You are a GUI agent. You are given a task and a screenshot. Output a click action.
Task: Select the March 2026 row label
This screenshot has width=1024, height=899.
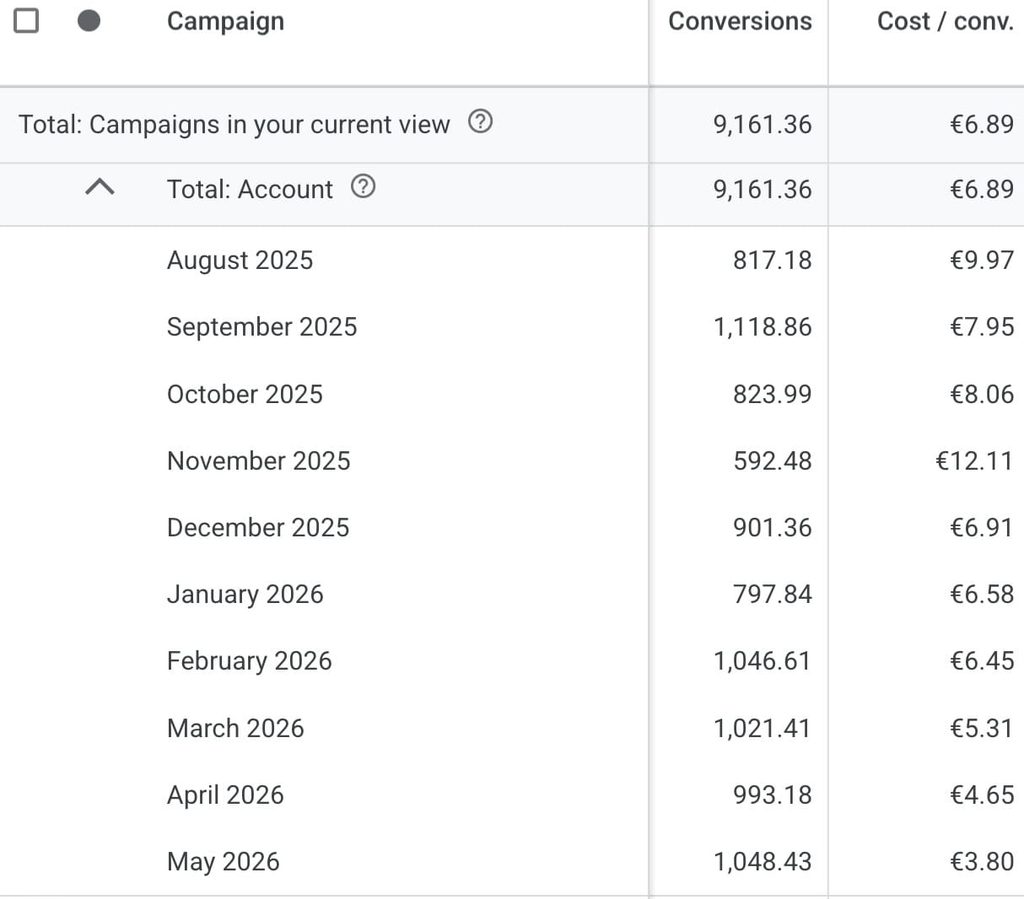click(x=235, y=728)
